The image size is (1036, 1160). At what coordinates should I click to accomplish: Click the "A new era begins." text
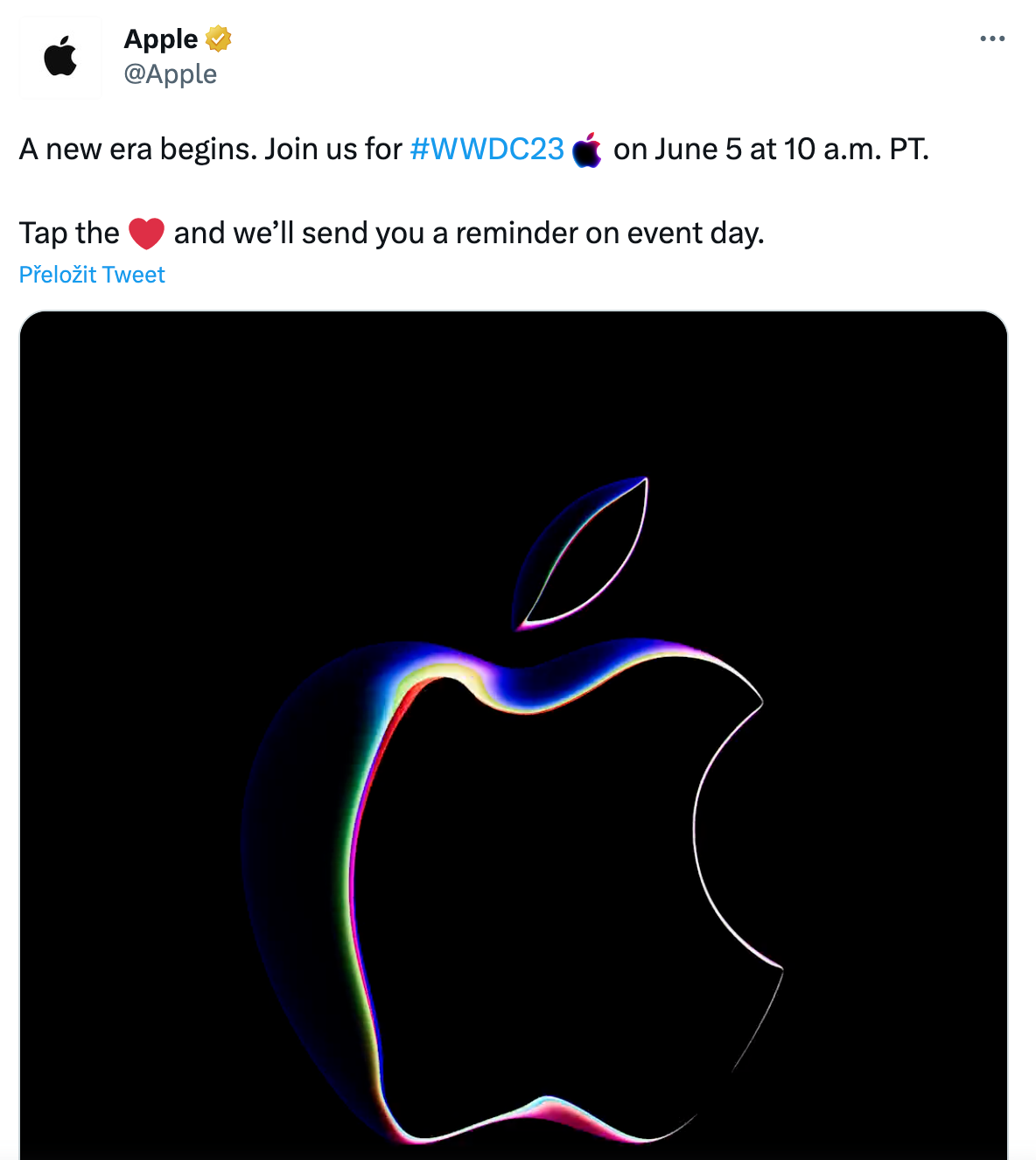(138, 150)
